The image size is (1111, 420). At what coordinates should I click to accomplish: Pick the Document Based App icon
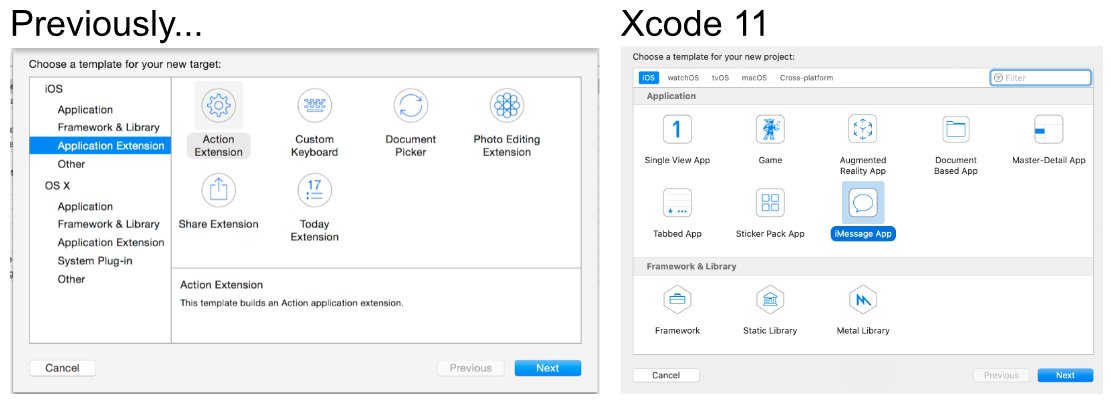point(956,130)
